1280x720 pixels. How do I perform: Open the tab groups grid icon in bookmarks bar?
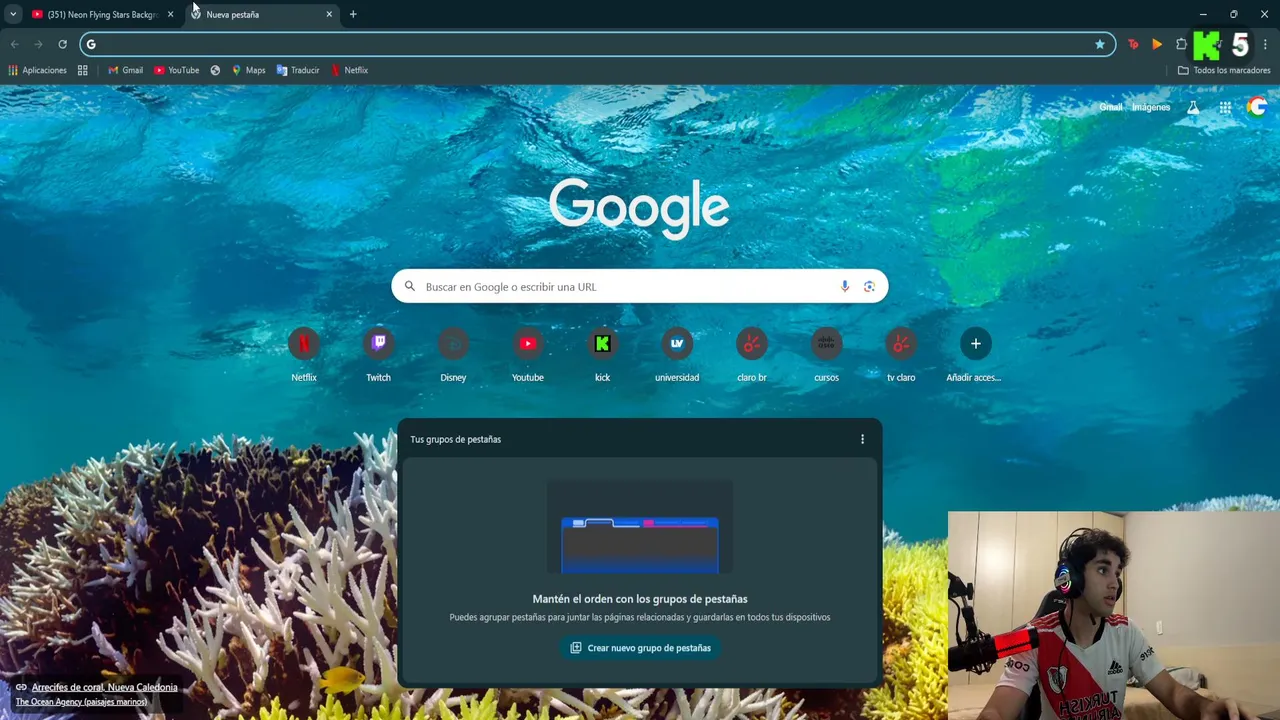point(82,70)
